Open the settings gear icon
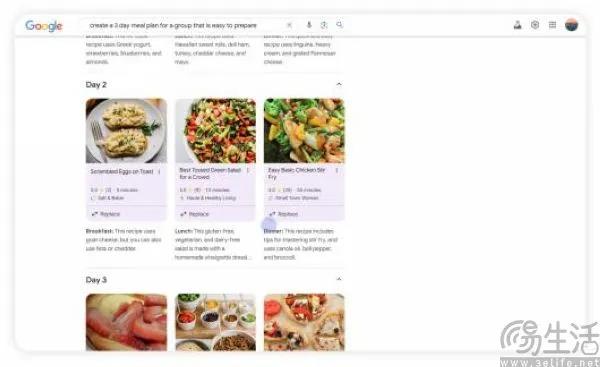This screenshot has height=367, width=600. click(x=535, y=25)
